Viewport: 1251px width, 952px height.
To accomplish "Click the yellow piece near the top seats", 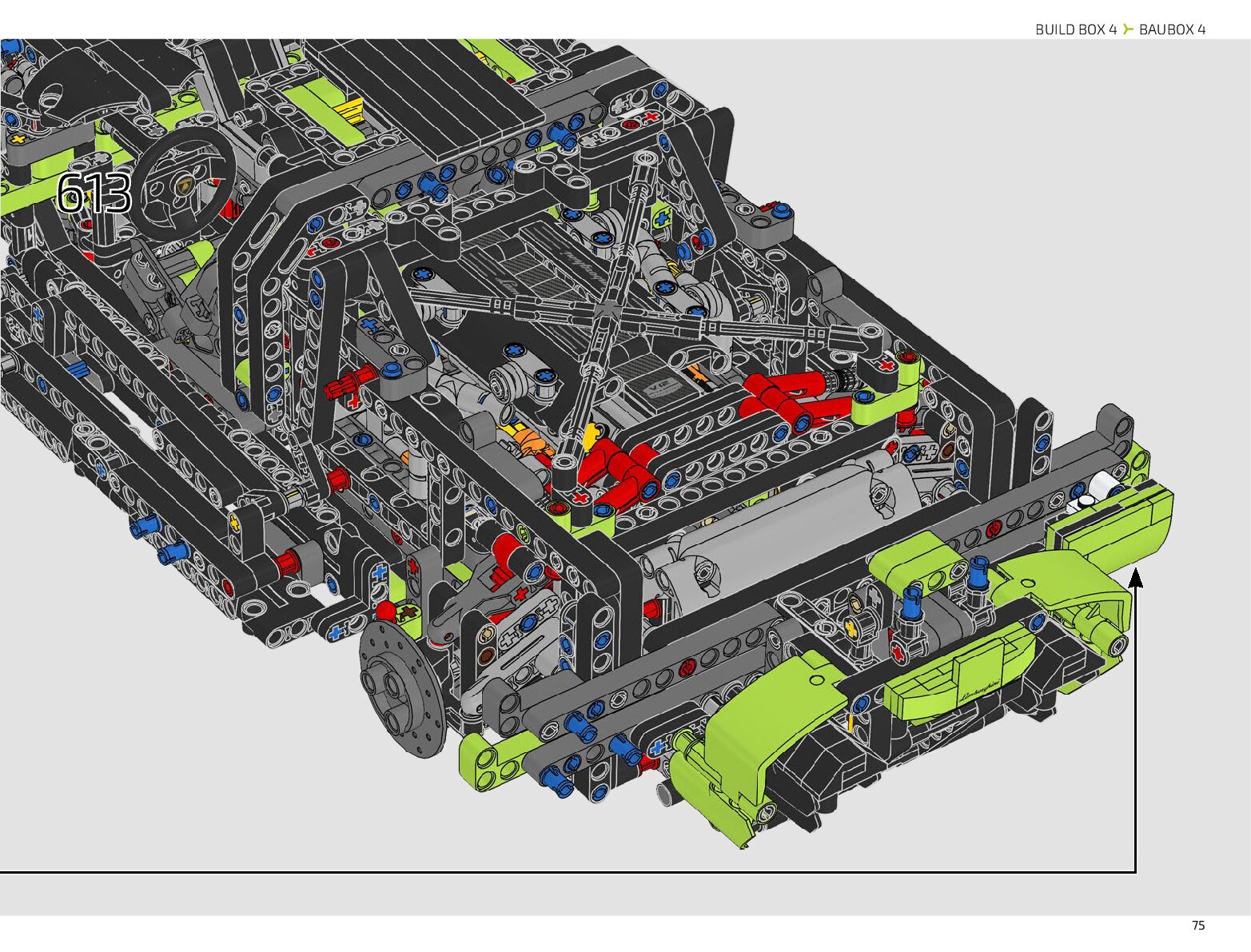I will (x=352, y=108).
